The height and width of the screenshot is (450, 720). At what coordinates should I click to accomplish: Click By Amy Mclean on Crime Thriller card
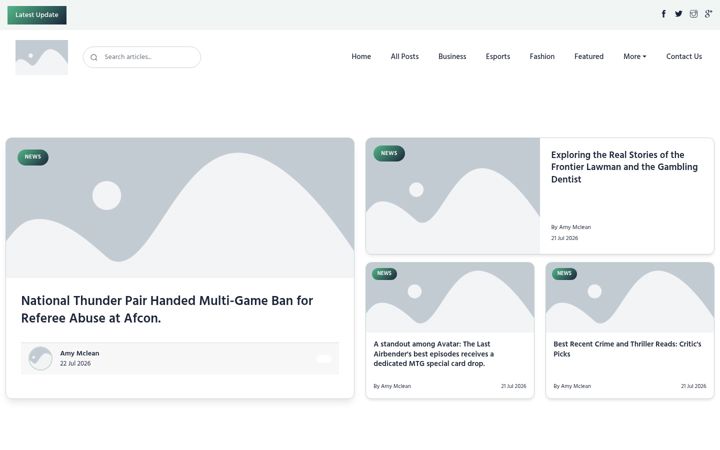(x=572, y=386)
